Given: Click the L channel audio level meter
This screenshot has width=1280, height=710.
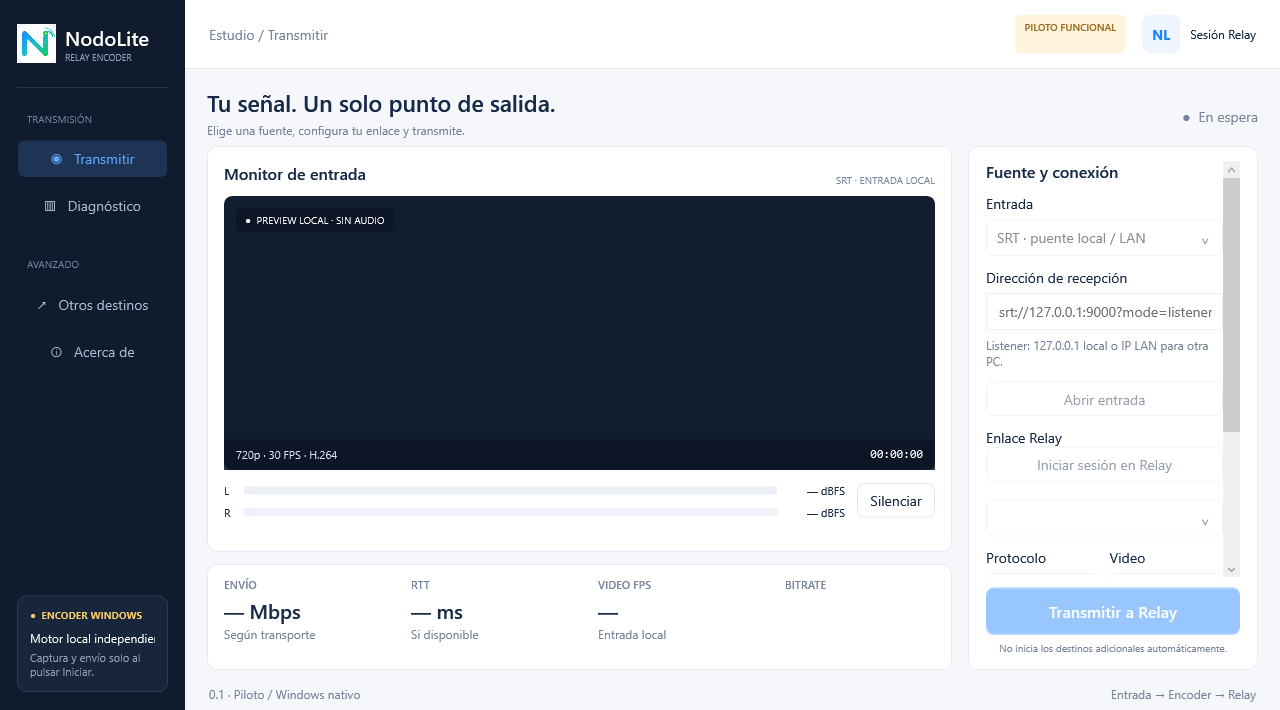Looking at the screenshot, I should coord(510,490).
